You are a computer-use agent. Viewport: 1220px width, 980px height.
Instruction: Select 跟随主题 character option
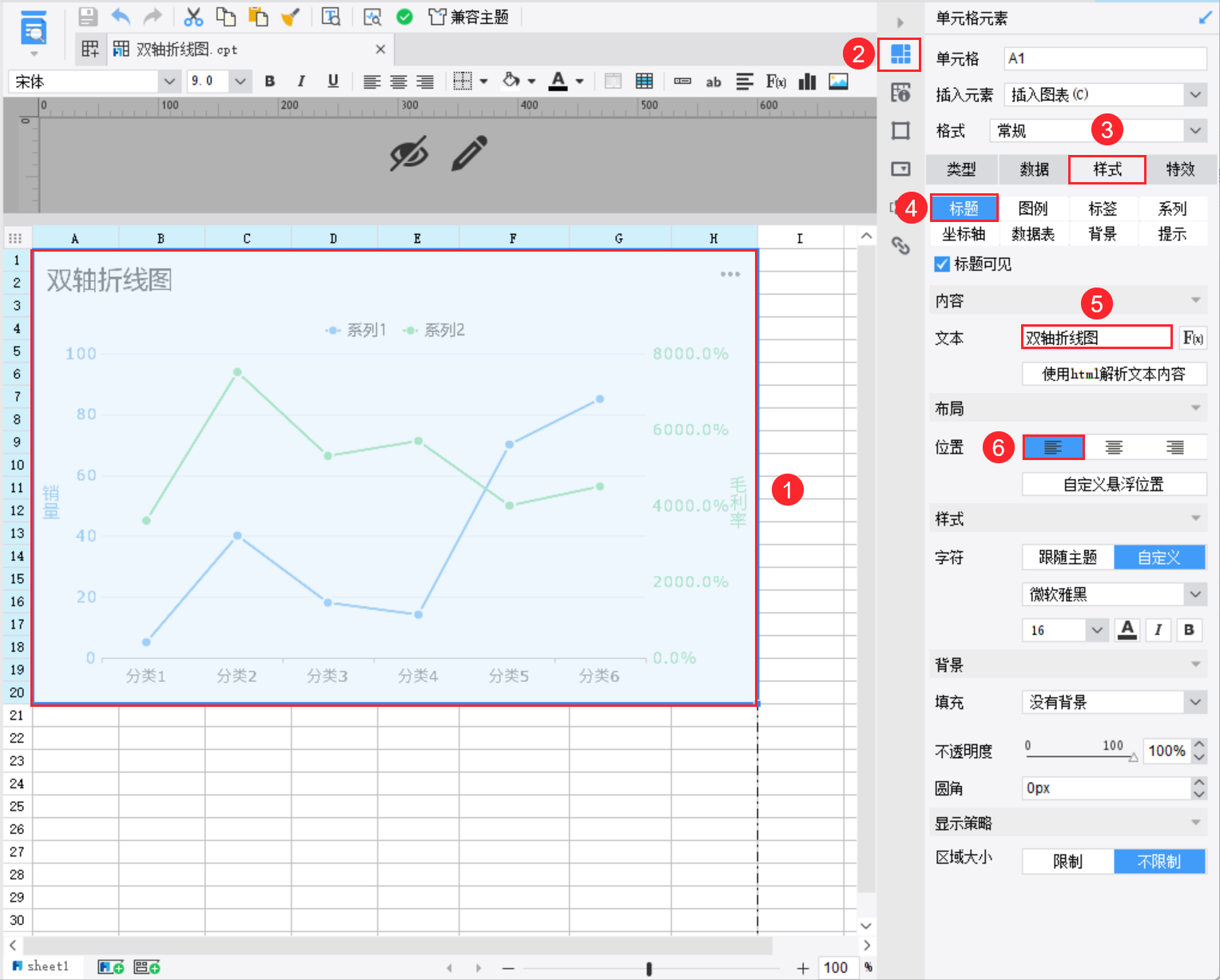pos(1067,557)
